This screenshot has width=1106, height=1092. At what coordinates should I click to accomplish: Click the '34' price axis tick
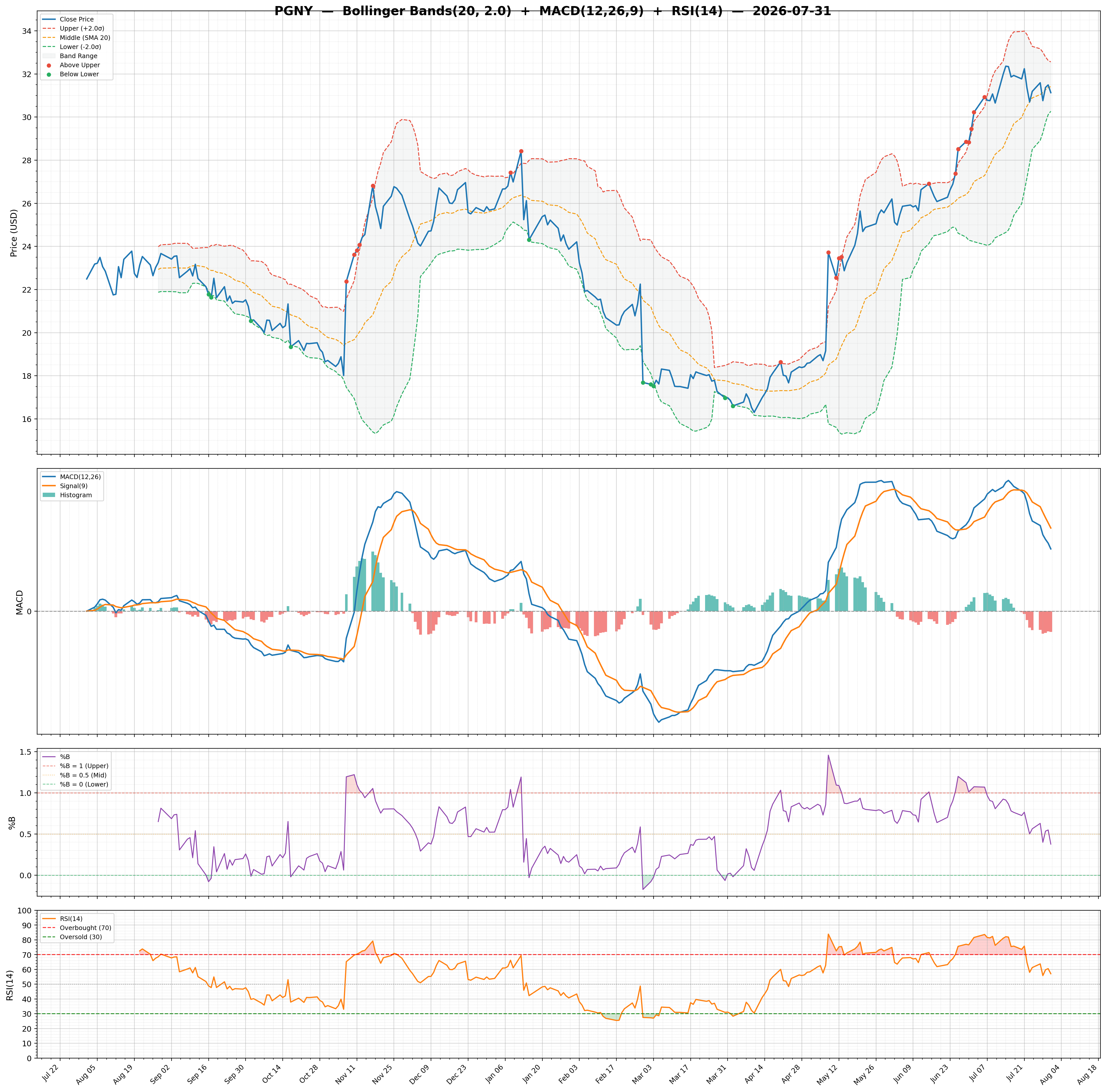pos(27,31)
